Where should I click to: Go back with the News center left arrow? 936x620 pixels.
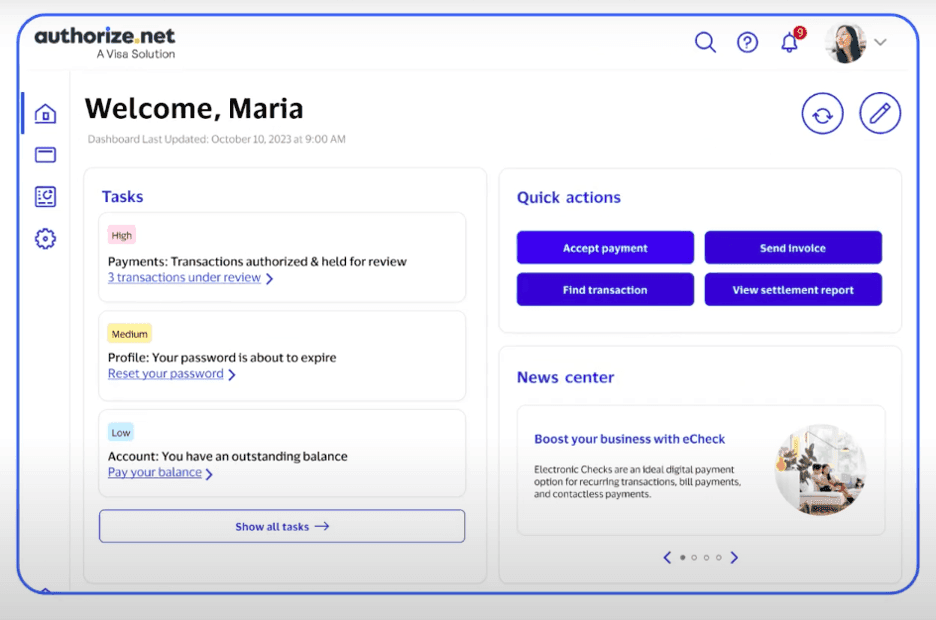click(x=667, y=557)
